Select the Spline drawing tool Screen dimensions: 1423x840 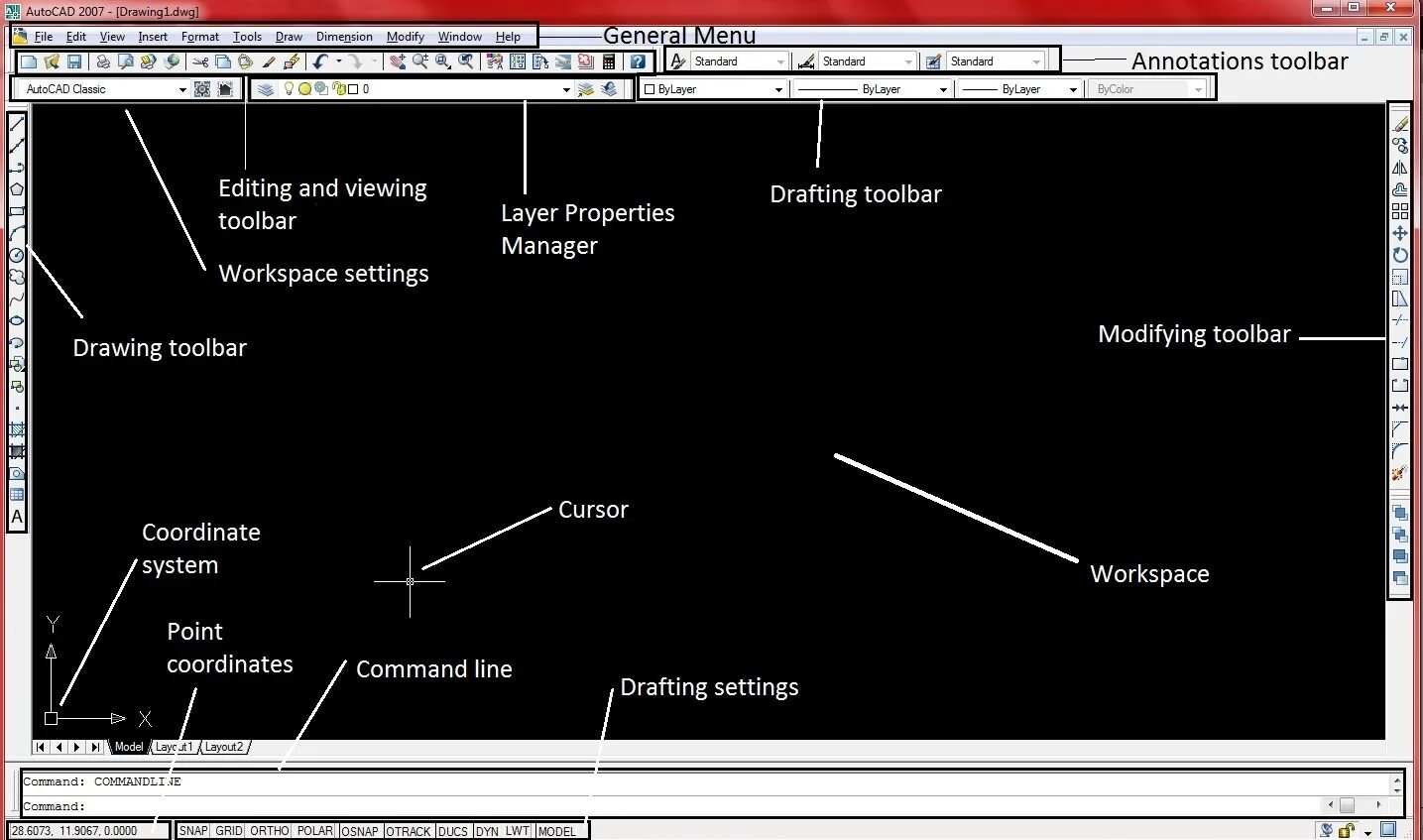[17, 299]
